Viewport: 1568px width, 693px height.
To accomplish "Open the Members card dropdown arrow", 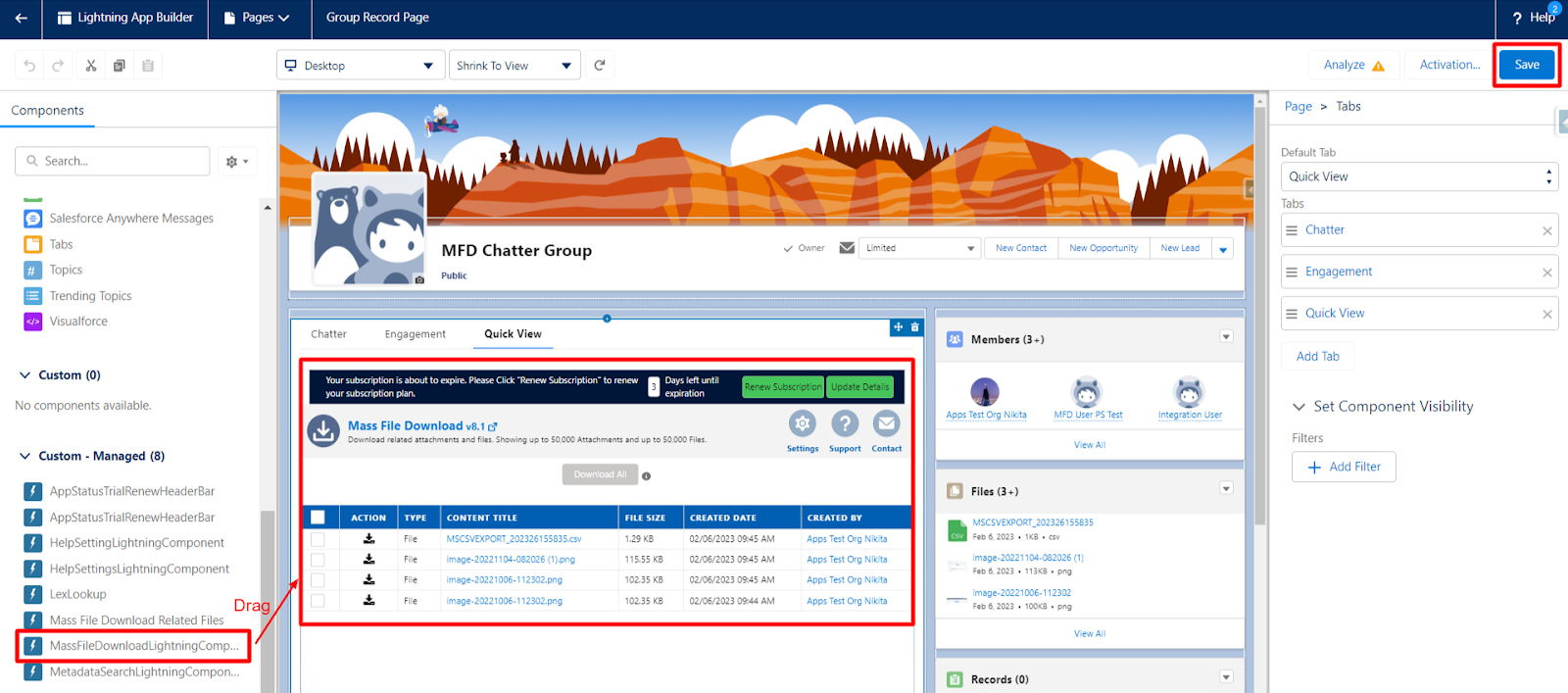I will point(1226,337).
